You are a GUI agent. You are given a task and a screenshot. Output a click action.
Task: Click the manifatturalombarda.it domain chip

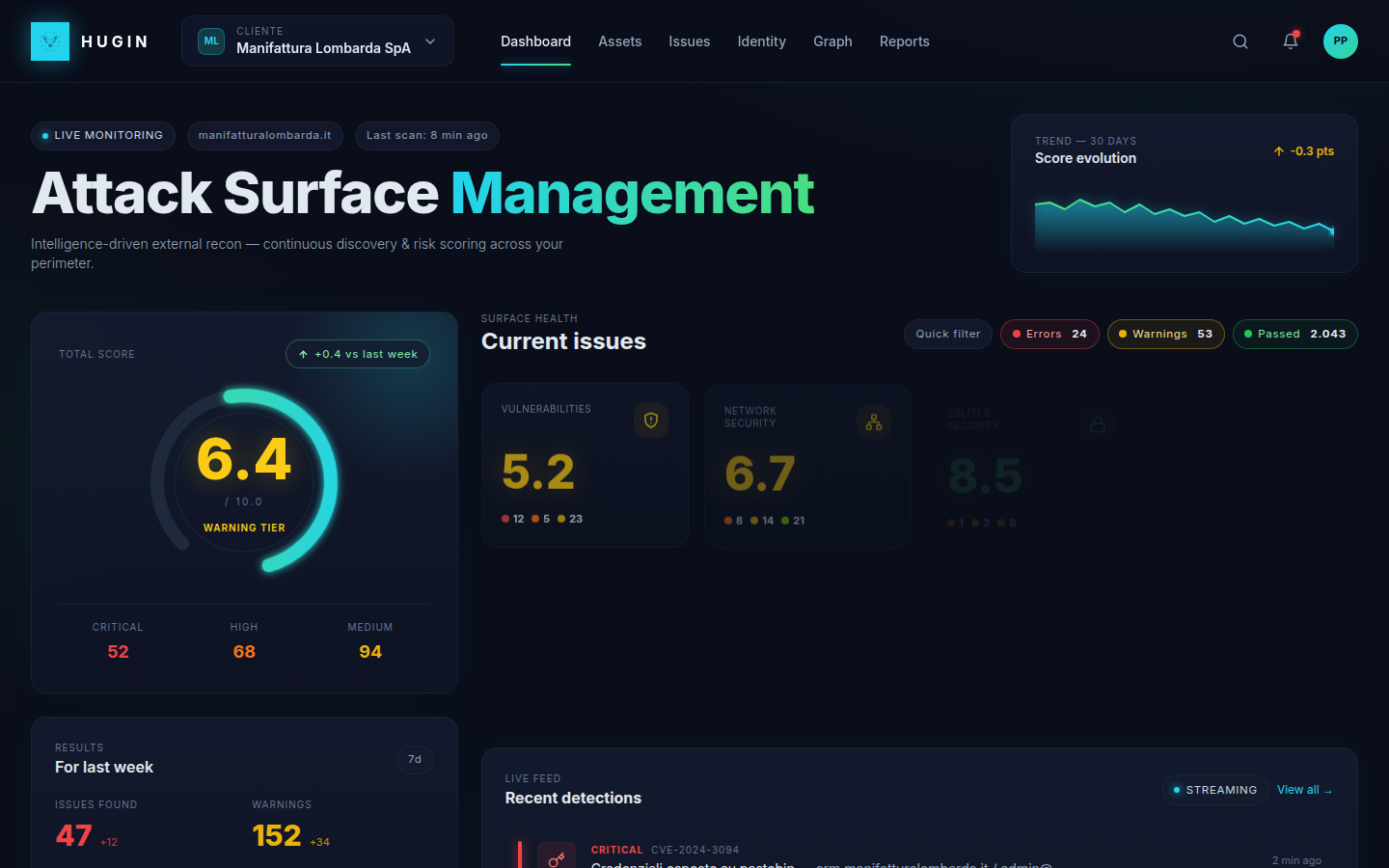click(265, 136)
